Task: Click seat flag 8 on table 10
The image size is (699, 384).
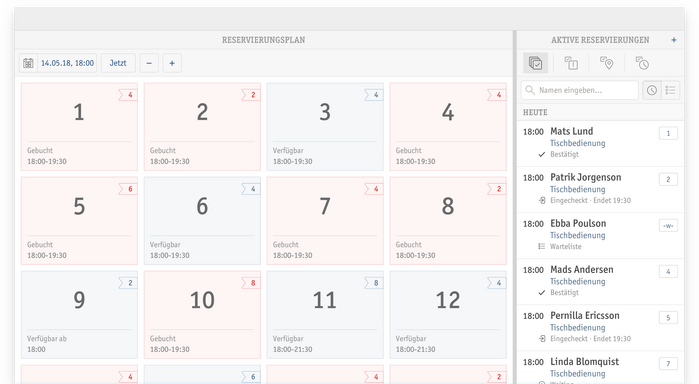Action: (251, 283)
